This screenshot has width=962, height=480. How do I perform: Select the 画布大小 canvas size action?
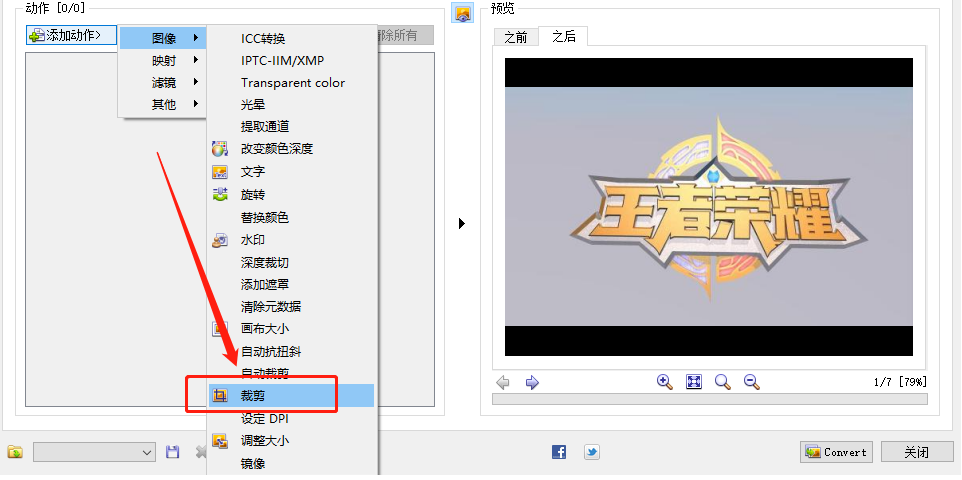(264, 328)
